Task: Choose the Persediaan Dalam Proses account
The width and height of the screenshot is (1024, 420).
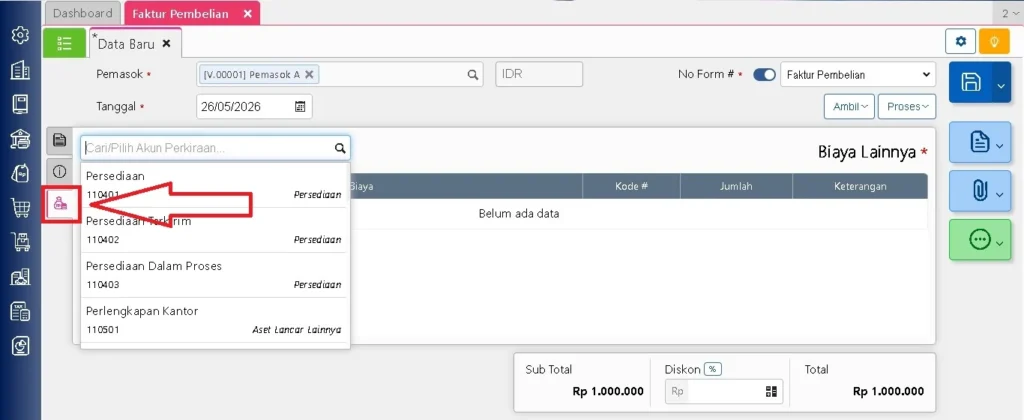Action: [214, 276]
